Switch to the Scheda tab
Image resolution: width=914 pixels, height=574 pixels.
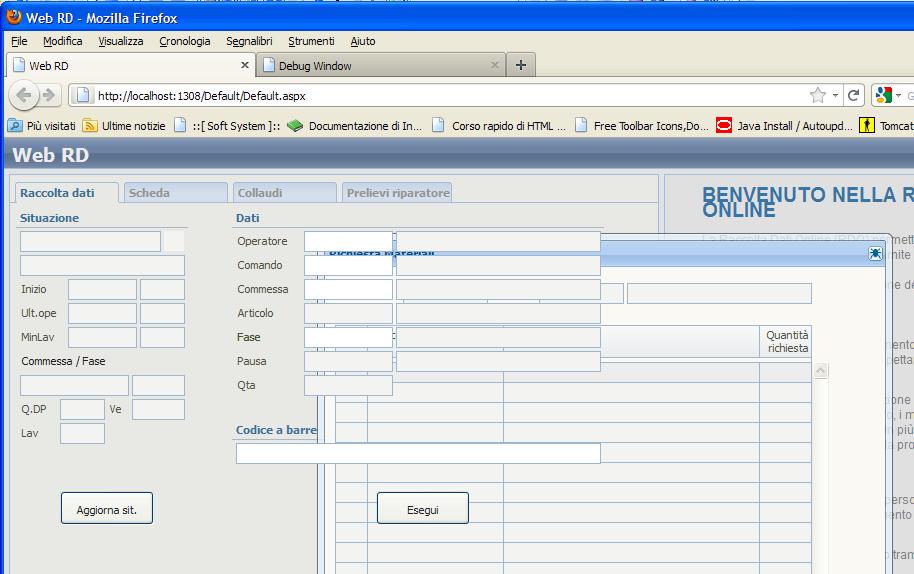point(175,193)
